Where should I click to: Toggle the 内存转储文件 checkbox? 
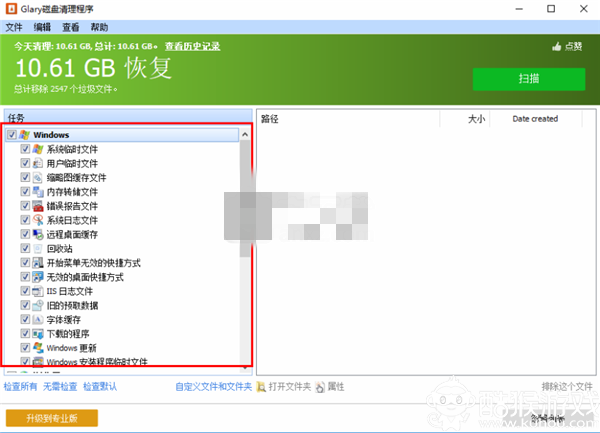click(x=25, y=191)
